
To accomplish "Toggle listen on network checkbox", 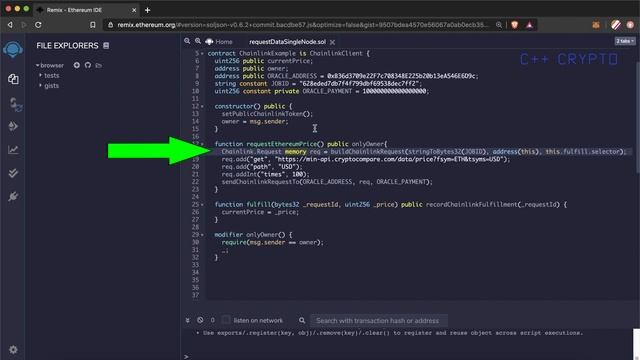I will 226,320.
